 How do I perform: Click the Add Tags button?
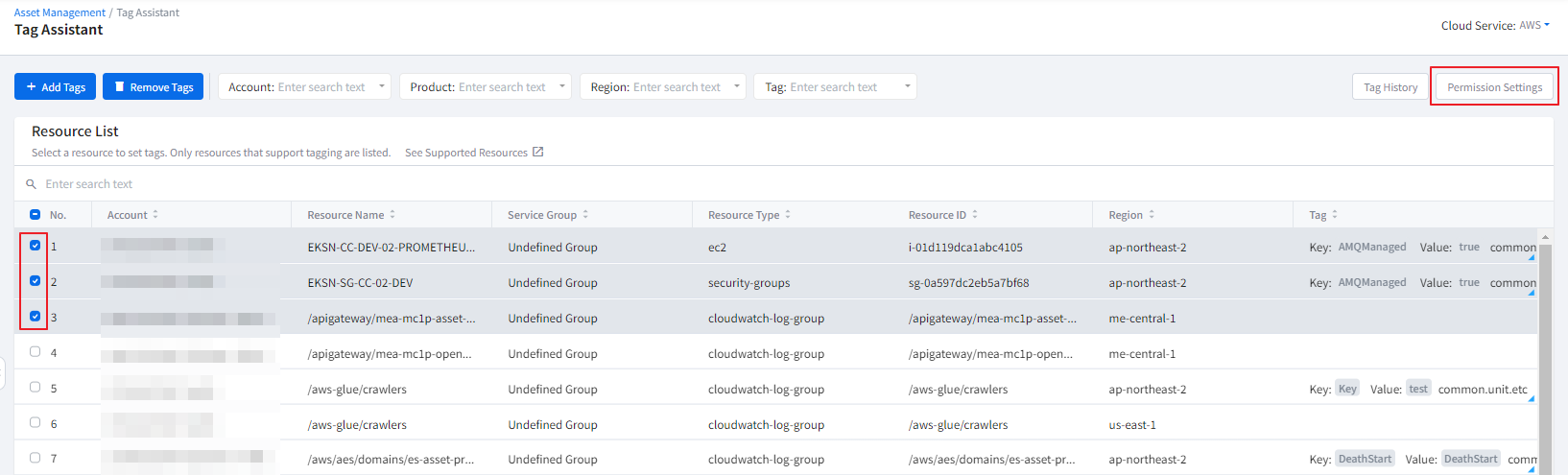point(56,87)
